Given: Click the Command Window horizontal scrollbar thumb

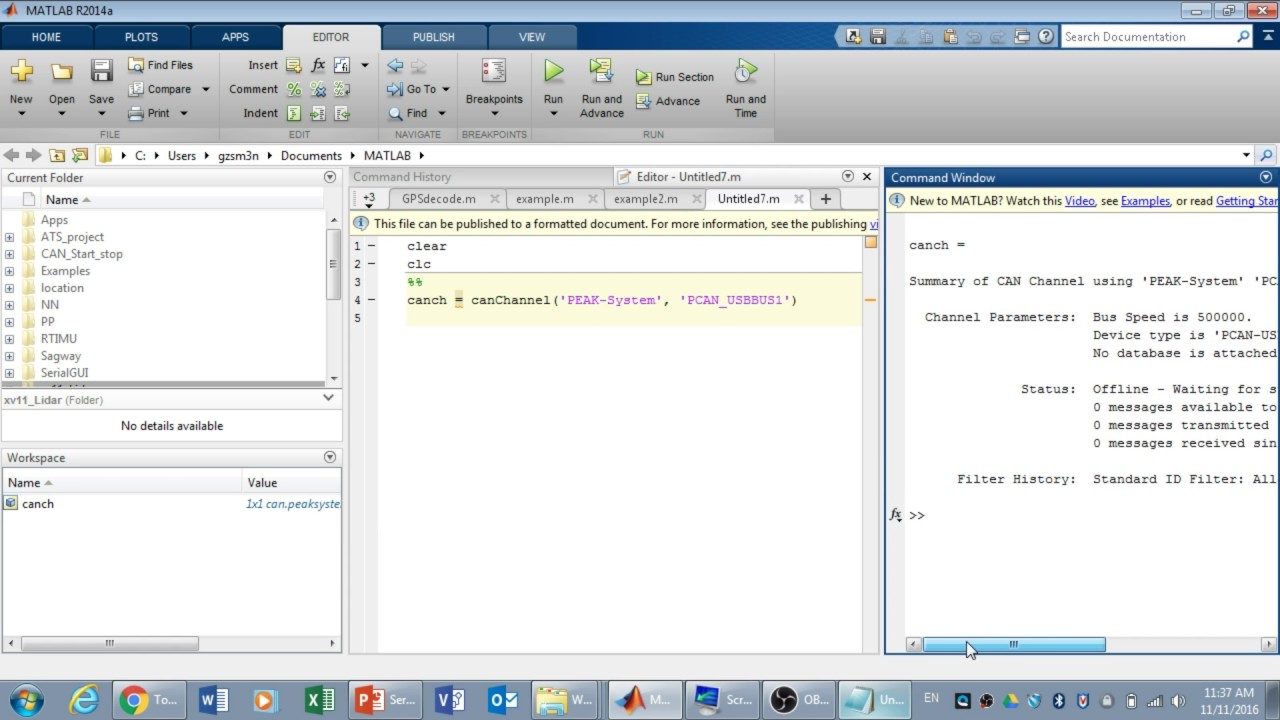Looking at the screenshot, I should [1013, 645].
